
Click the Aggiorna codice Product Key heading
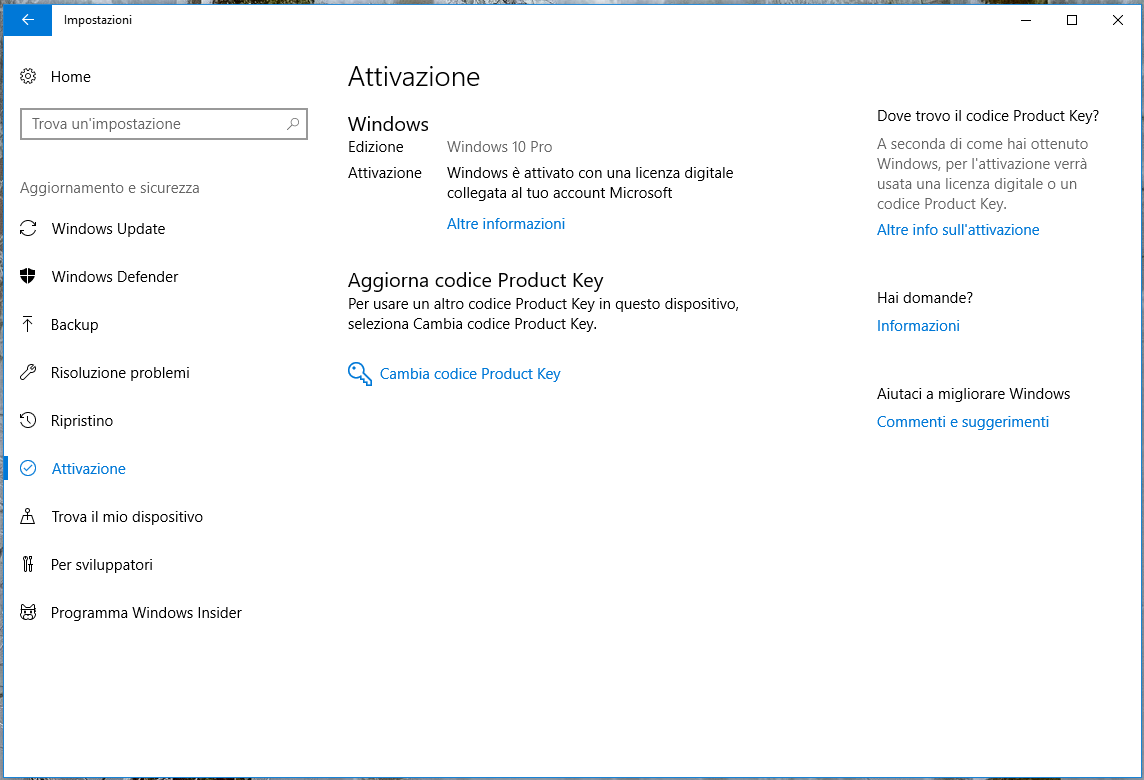pyautogui.click(x=475, y=280)
